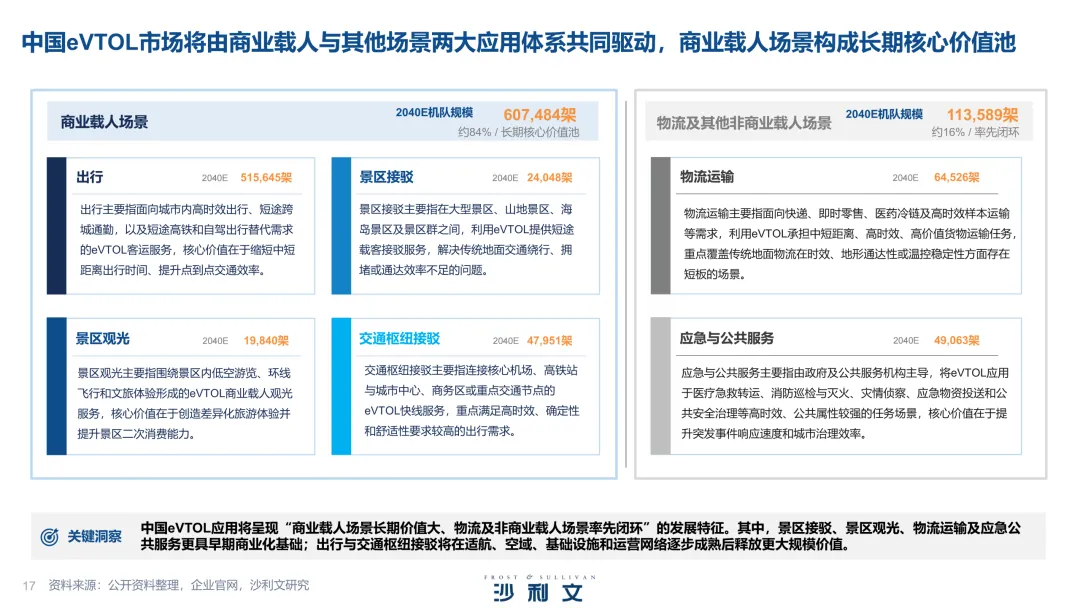Viewport: 1080px width, 608px height.
Task: Click the 景区观光 description paragraph
Action: point(185,403)
